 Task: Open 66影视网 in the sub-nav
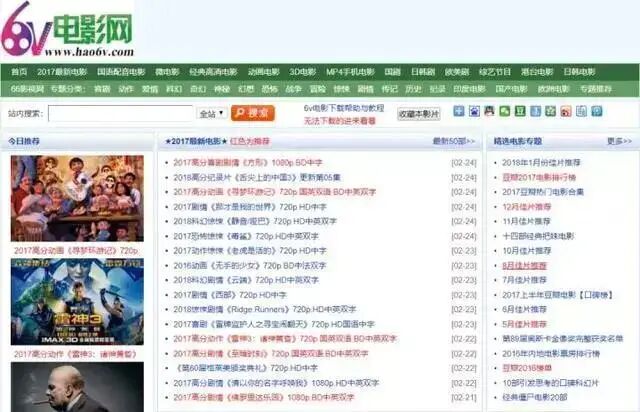(27, 89)
